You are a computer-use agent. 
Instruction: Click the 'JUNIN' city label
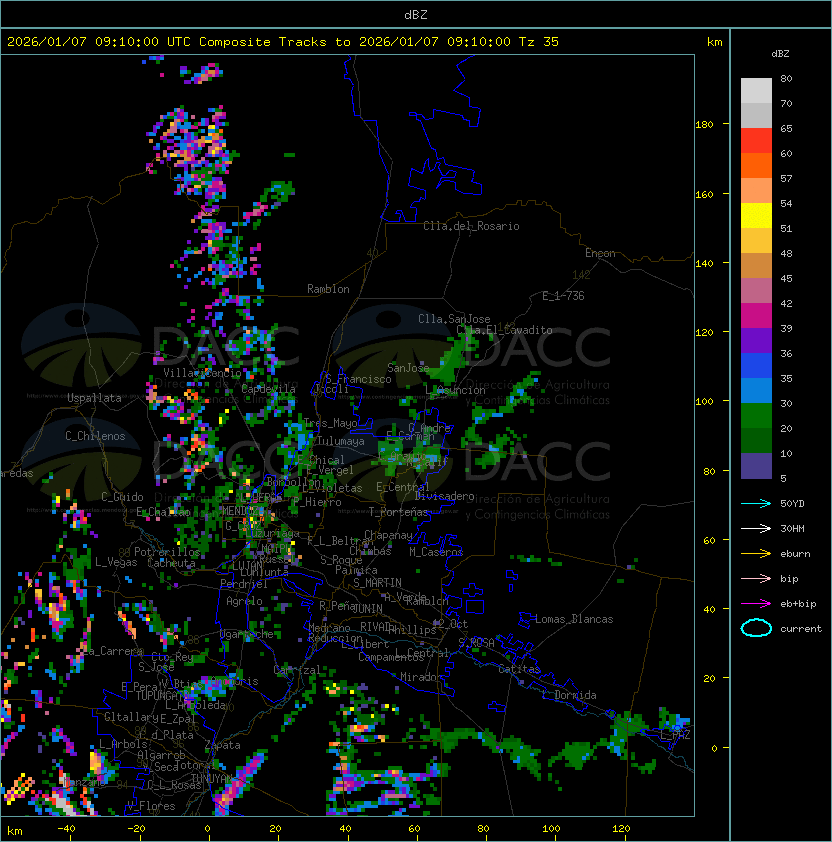coord(368,608)
